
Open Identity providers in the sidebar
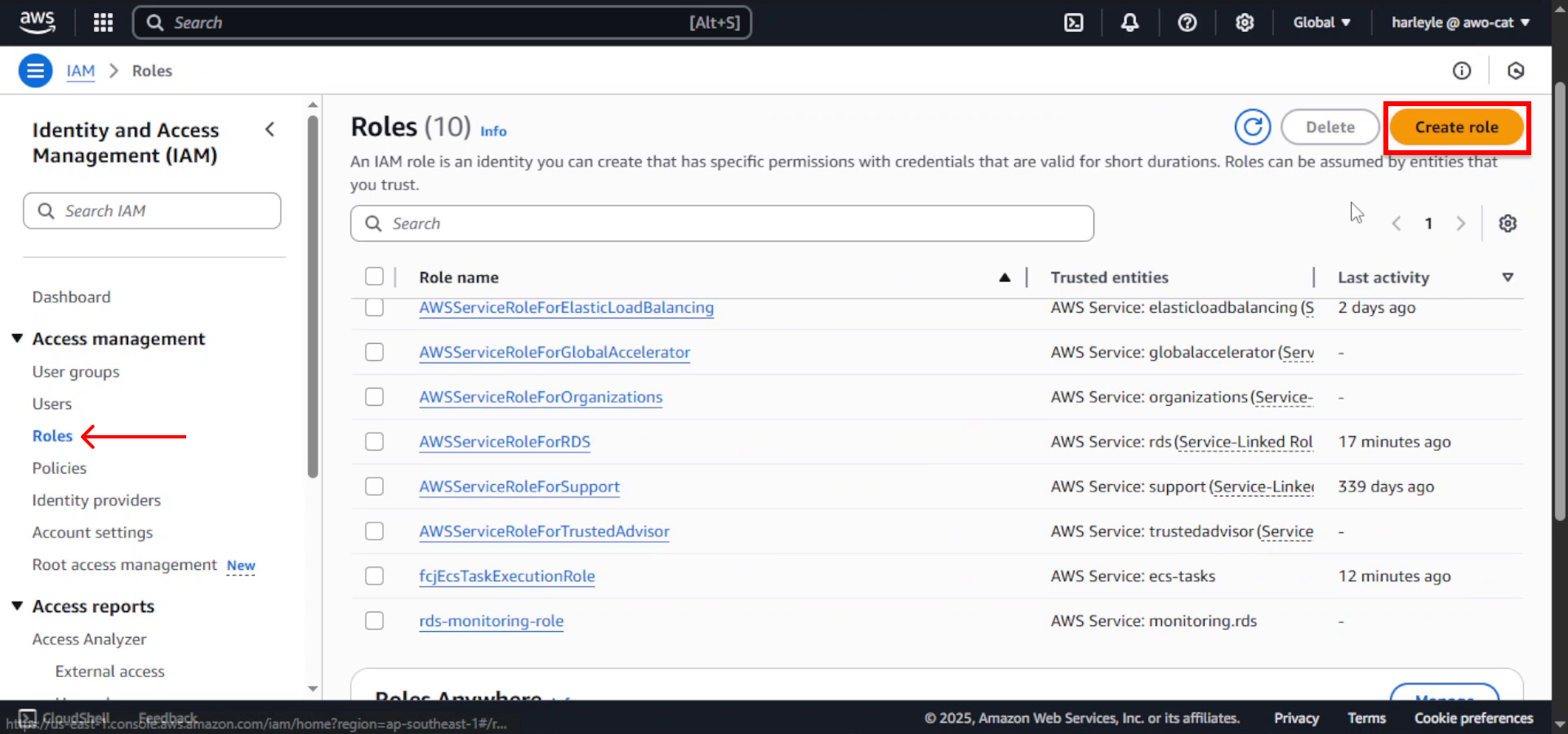(96, 500)
